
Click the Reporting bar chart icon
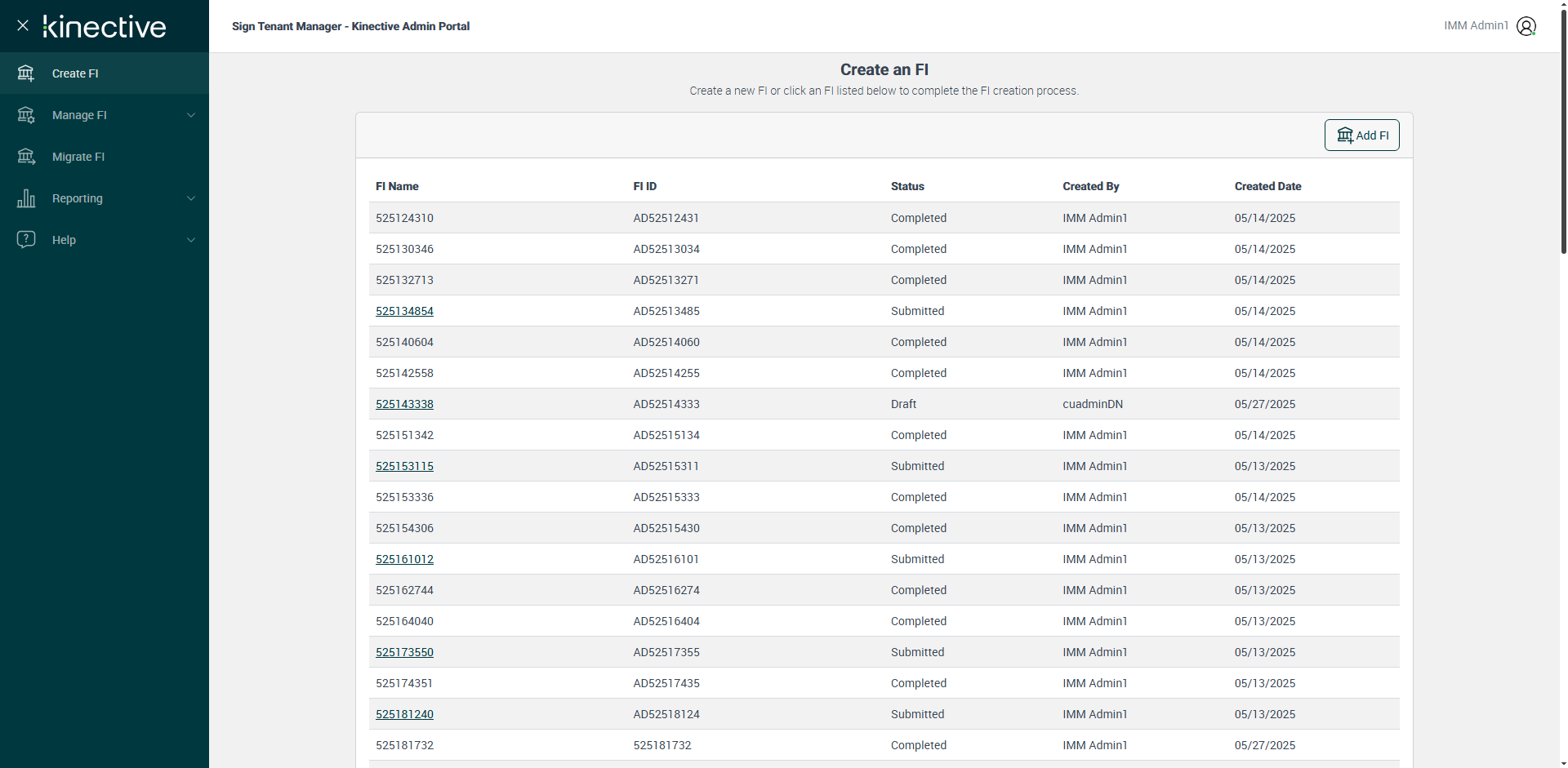[26, 198]
